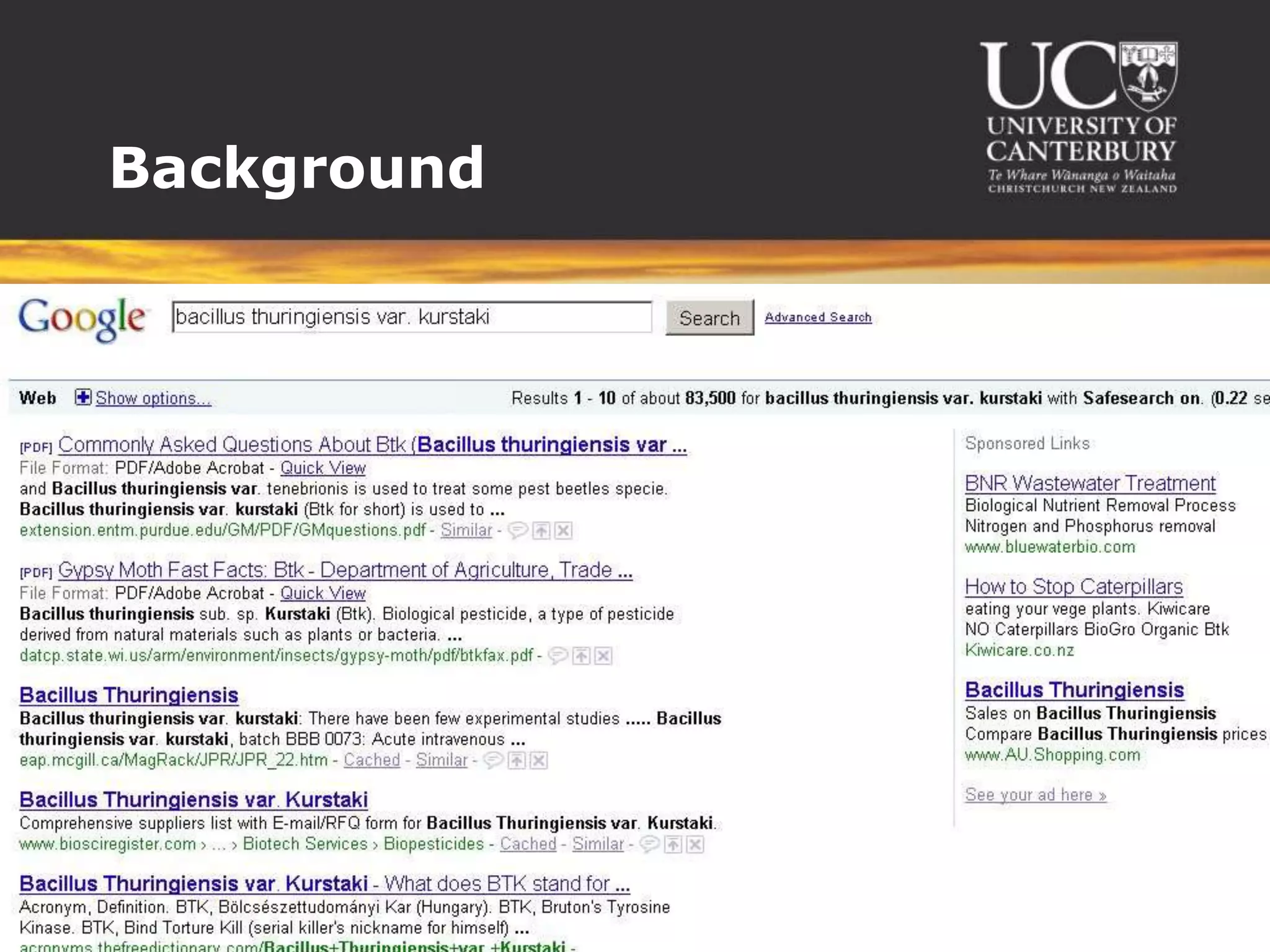Expand the Show options plus icon

coord(82,397)
